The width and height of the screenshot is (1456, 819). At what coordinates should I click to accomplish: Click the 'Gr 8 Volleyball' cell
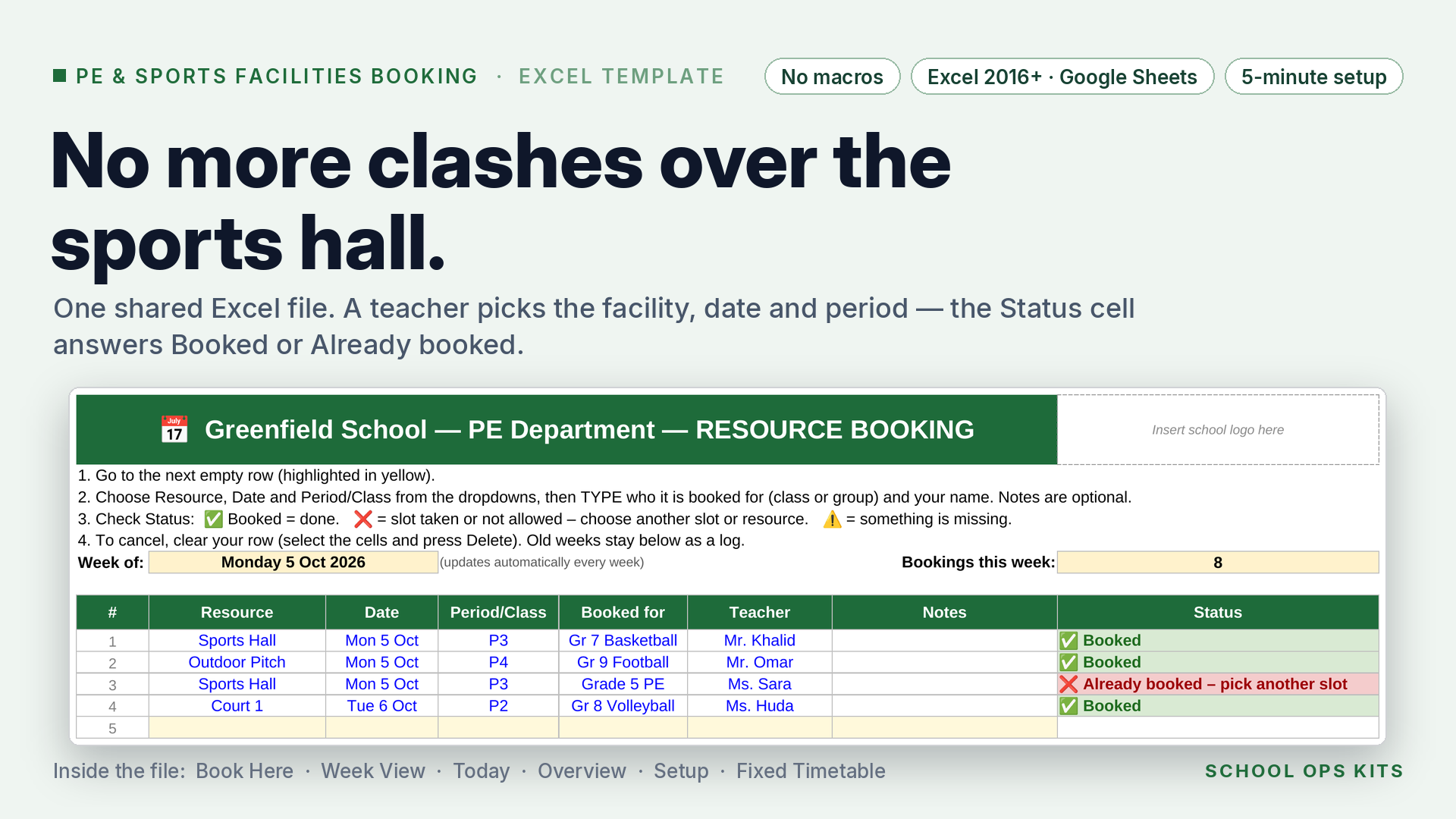click(x=623, y=706)
